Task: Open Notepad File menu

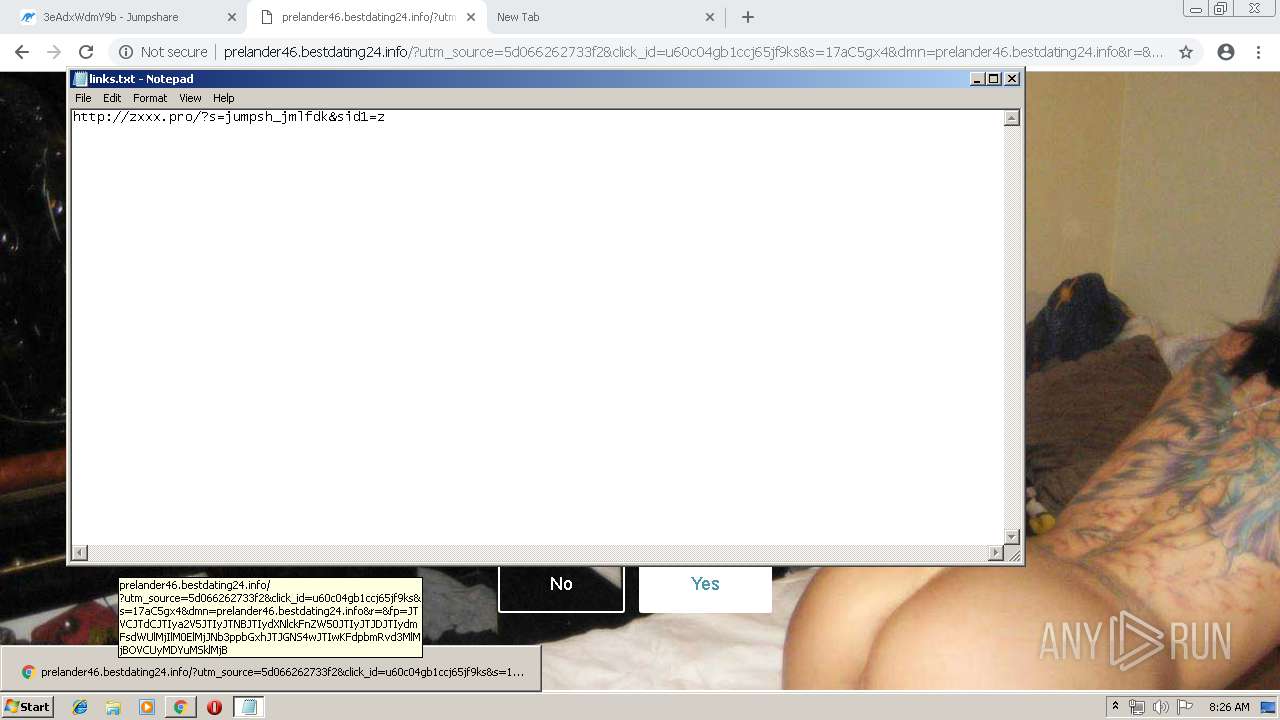Action: click(x=83, y=98)
